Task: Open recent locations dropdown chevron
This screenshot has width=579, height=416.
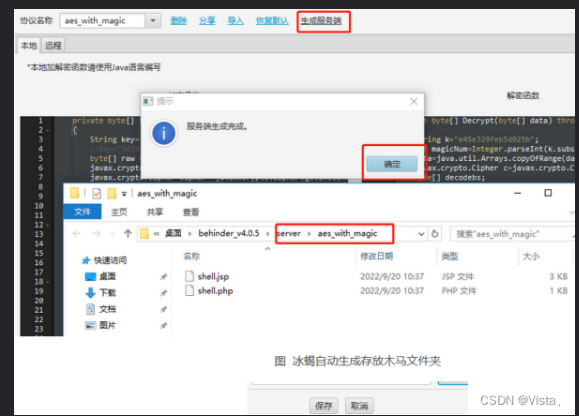Action: [113, 234]
